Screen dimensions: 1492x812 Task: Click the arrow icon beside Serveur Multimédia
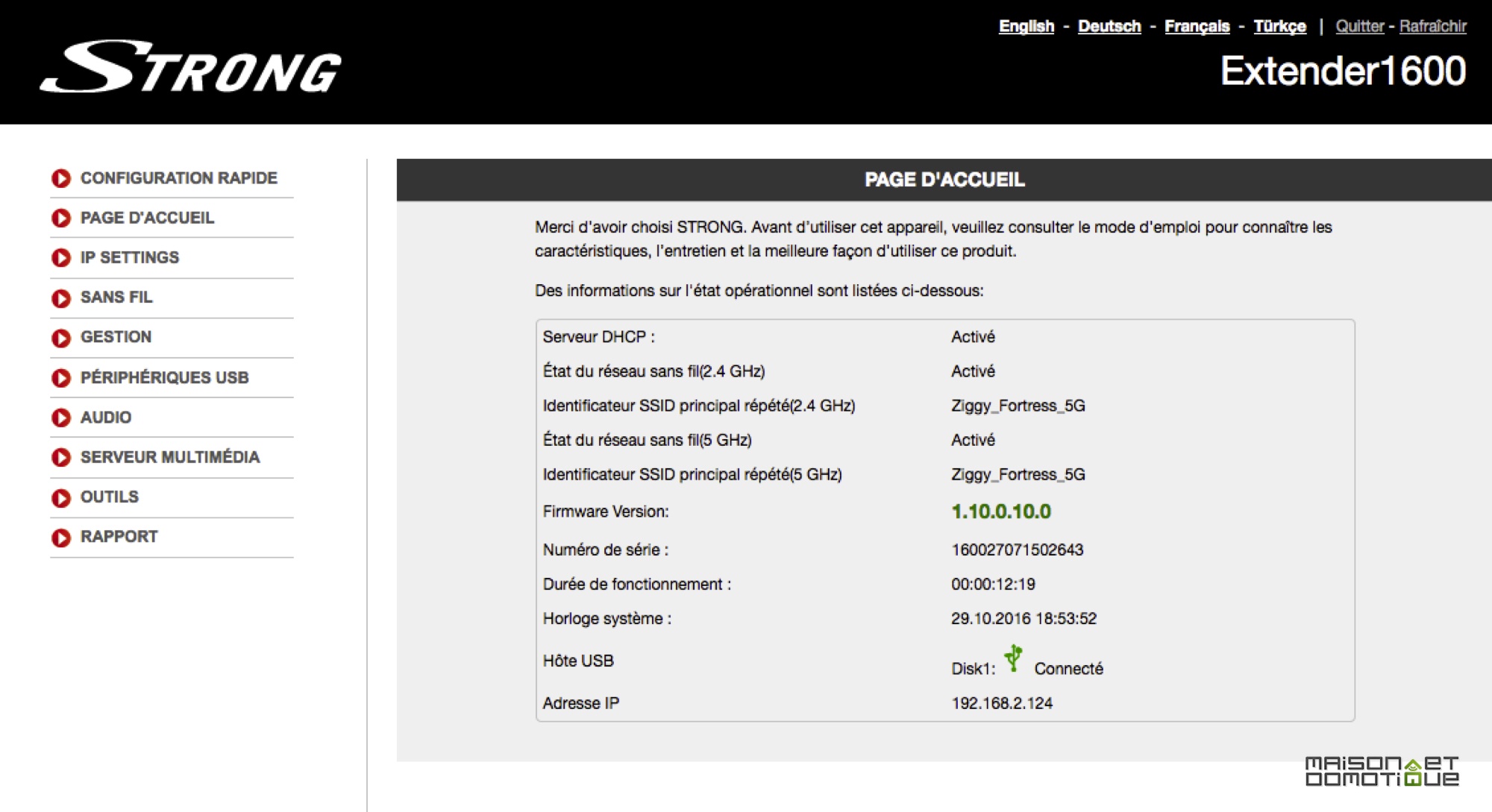(61, 457)
